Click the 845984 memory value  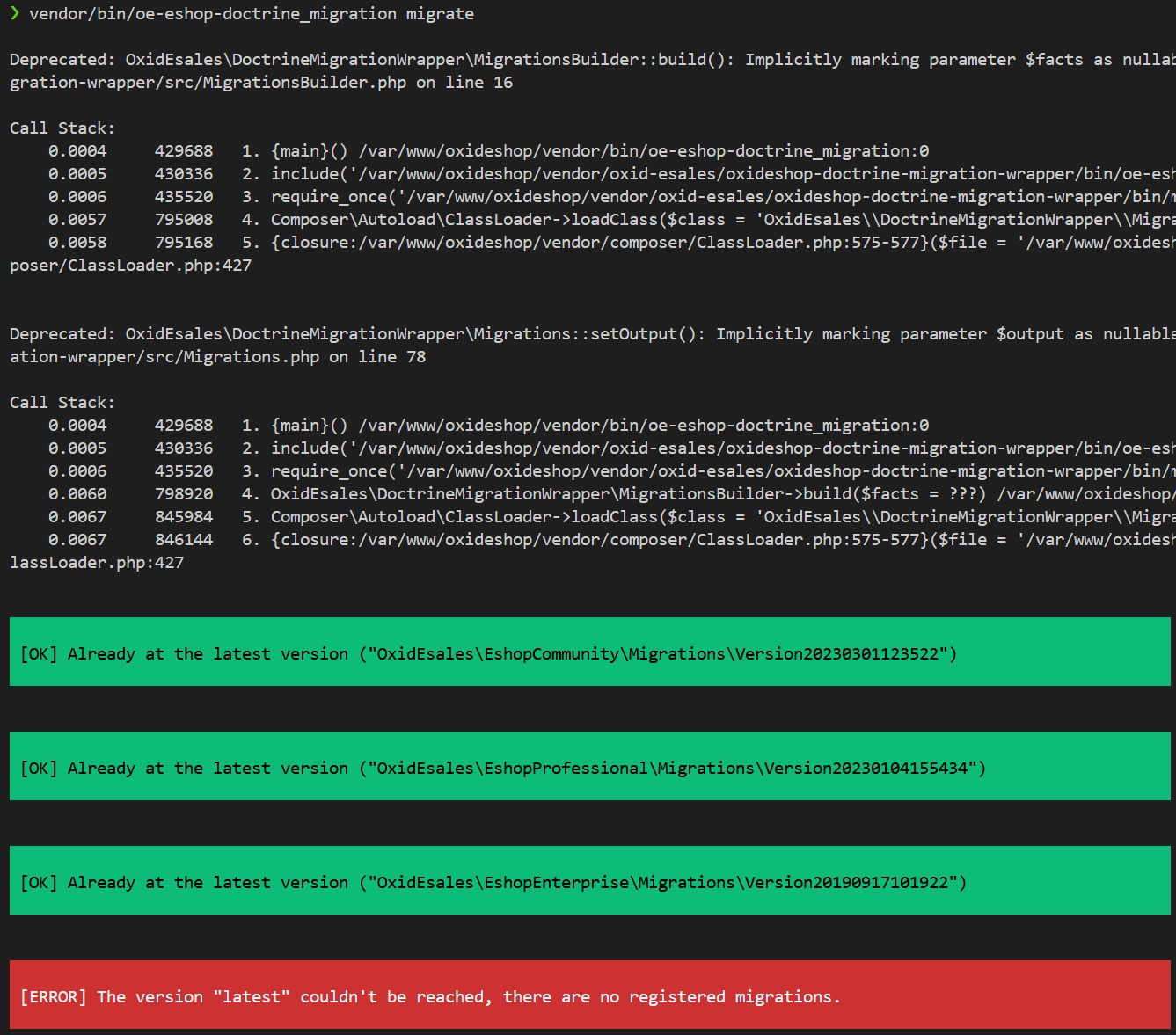183,517
